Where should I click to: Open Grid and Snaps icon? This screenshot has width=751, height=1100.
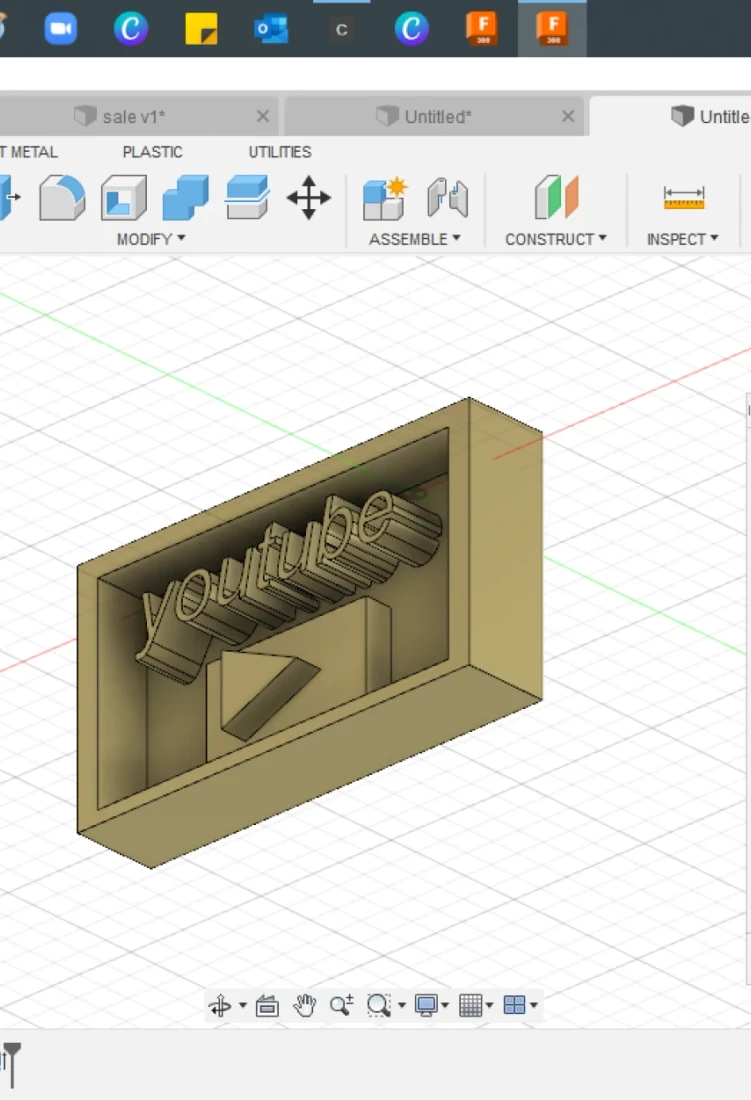point(471,1005)
